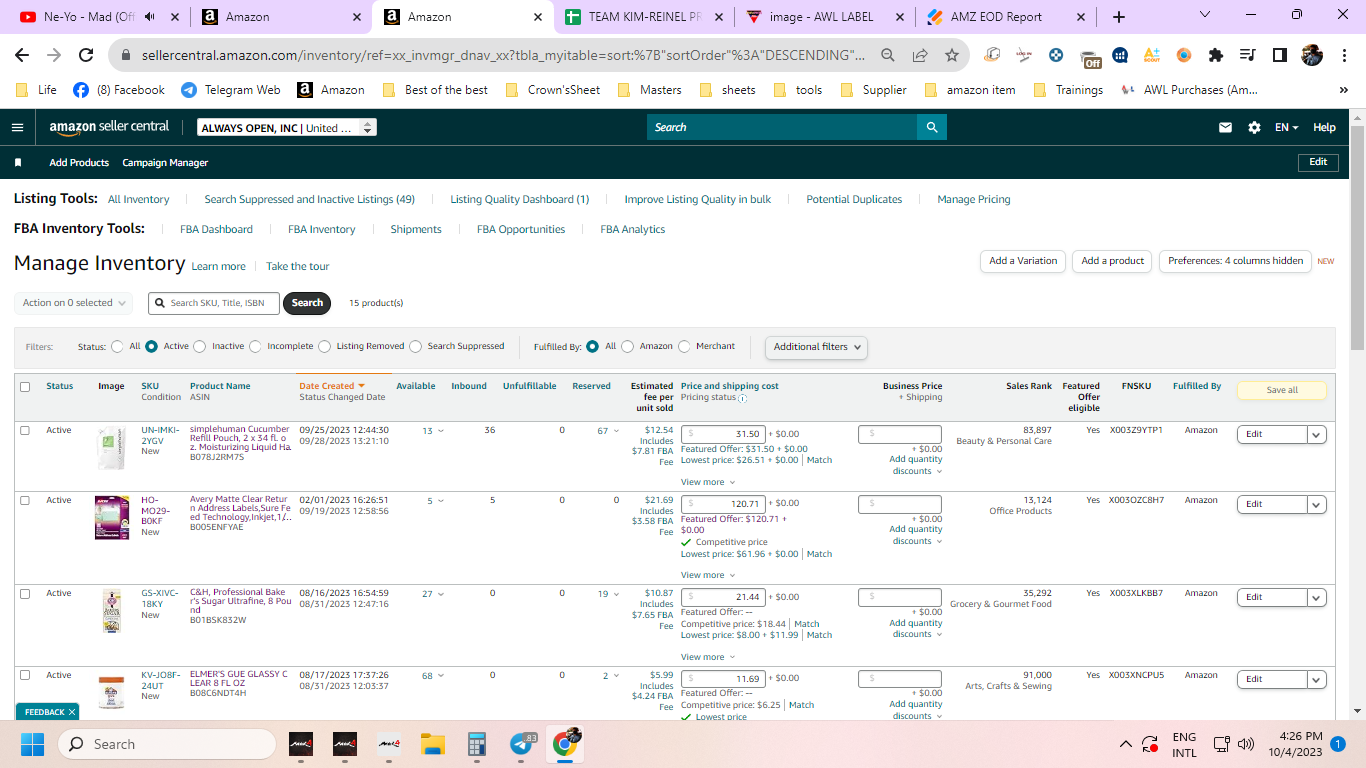Switch to the image - AWL LABEL tab

pos(823,17)
